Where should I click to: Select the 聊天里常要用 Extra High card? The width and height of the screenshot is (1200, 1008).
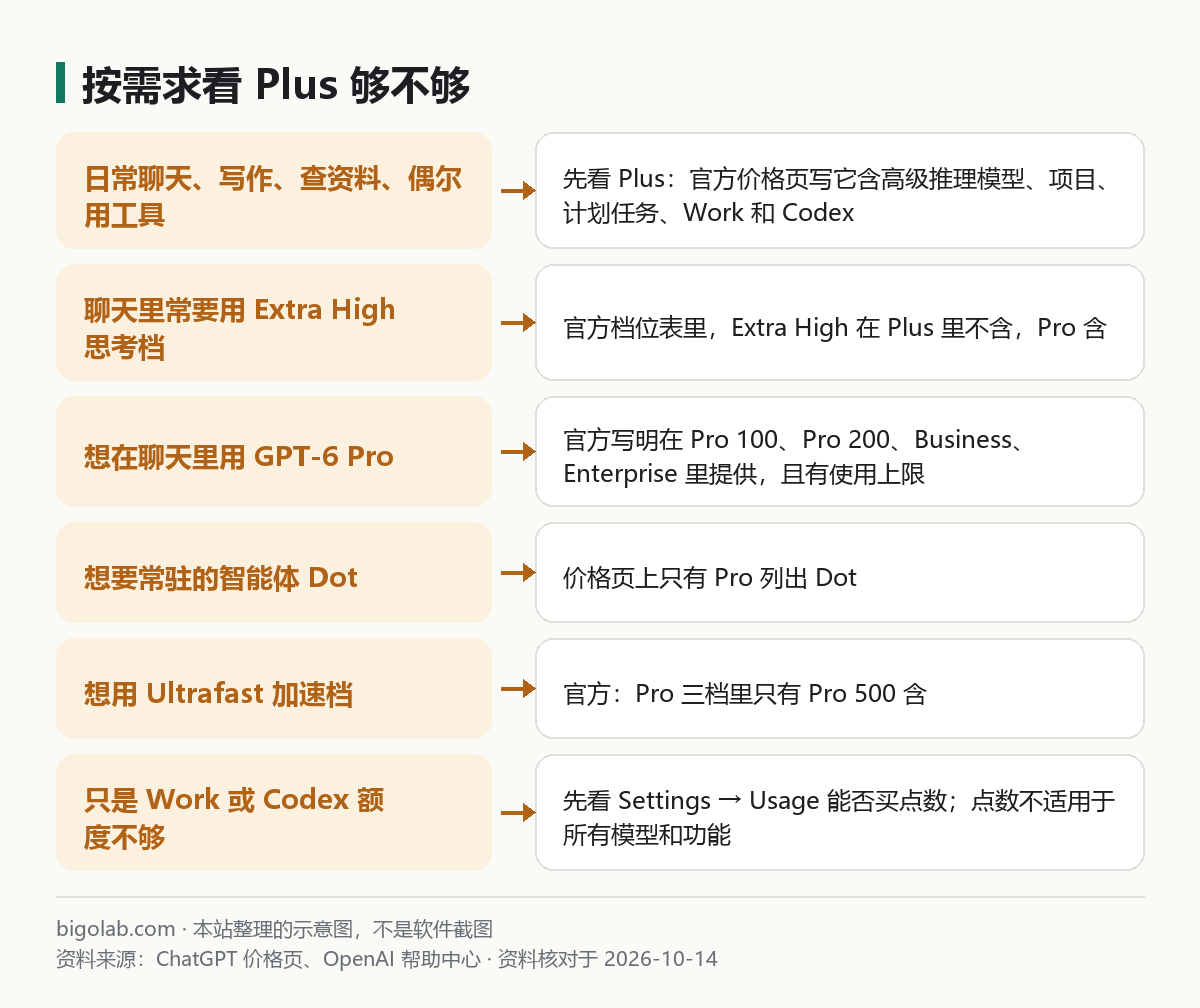[274, 323]
